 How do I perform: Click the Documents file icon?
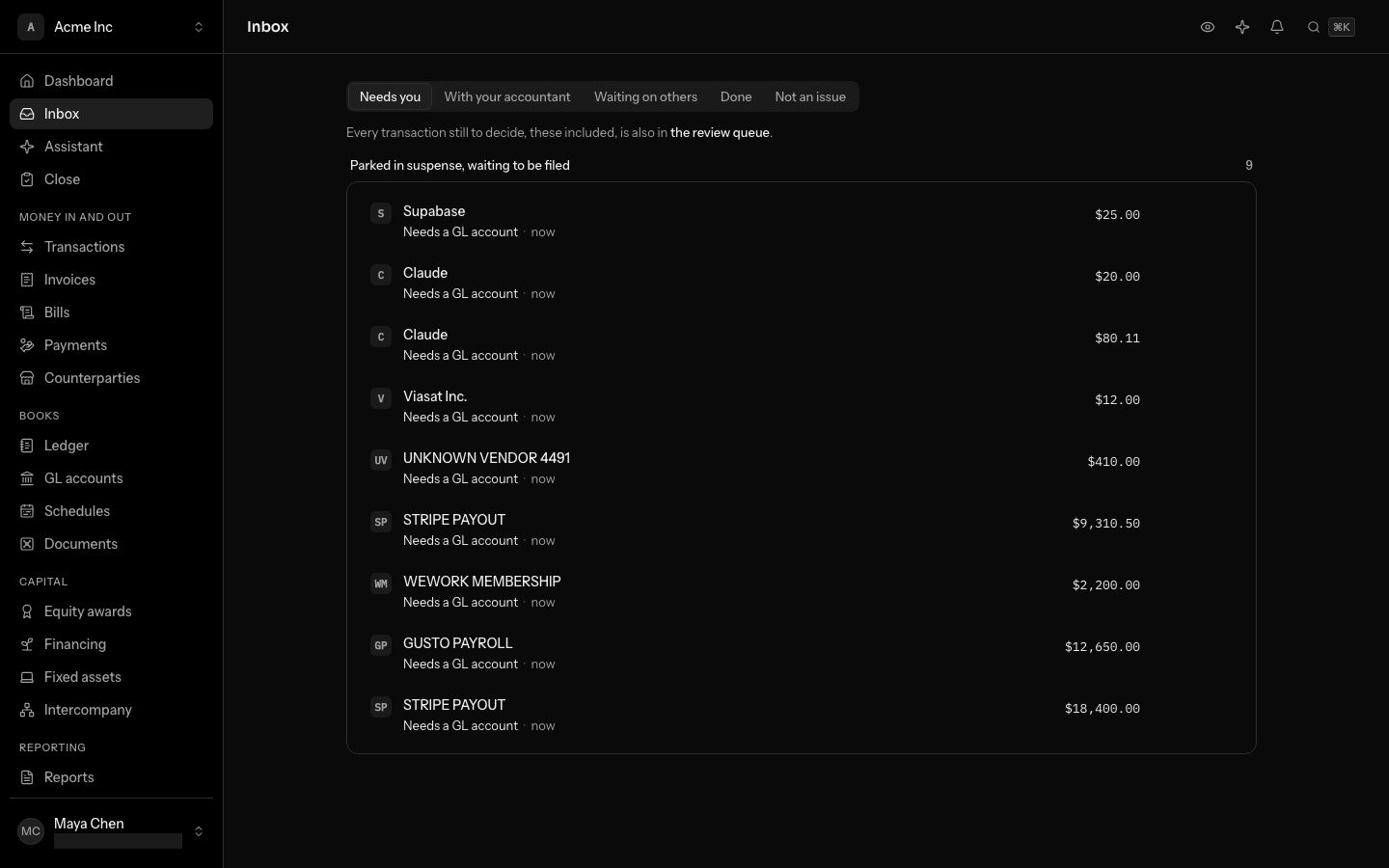pyautogui.click(x=27, y=544)
